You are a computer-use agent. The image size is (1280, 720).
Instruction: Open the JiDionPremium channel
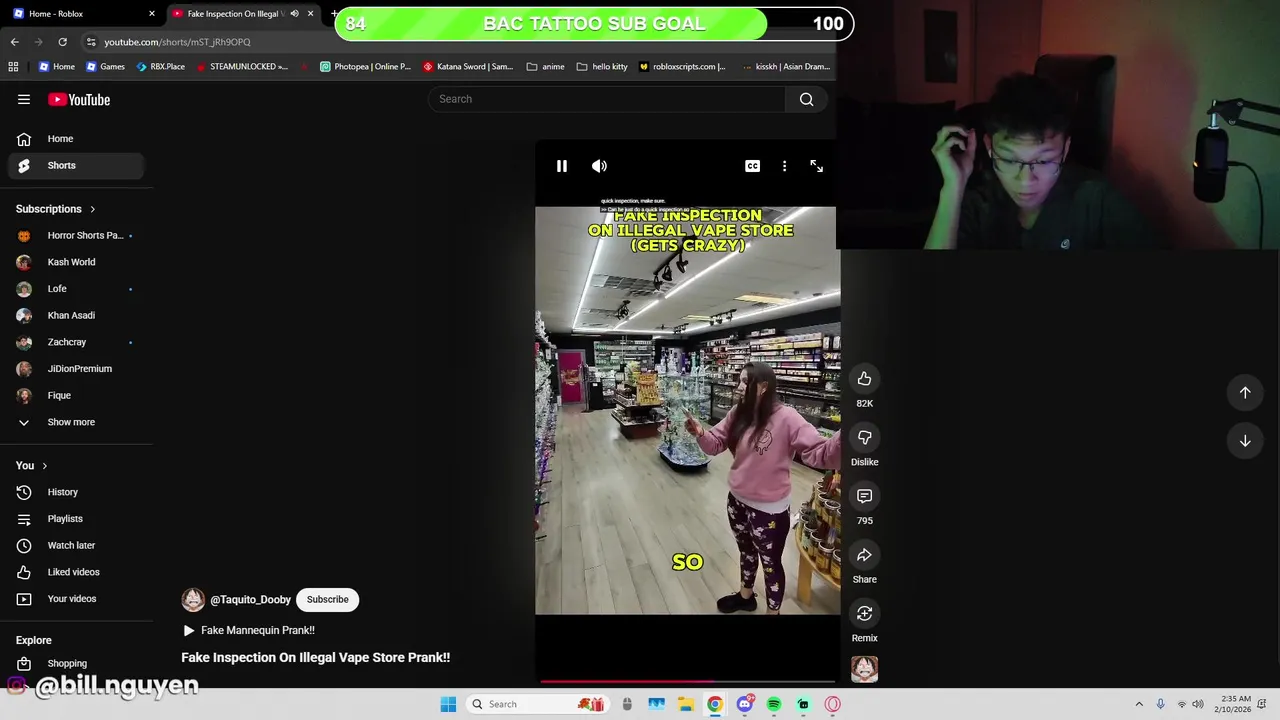(76, 369)
